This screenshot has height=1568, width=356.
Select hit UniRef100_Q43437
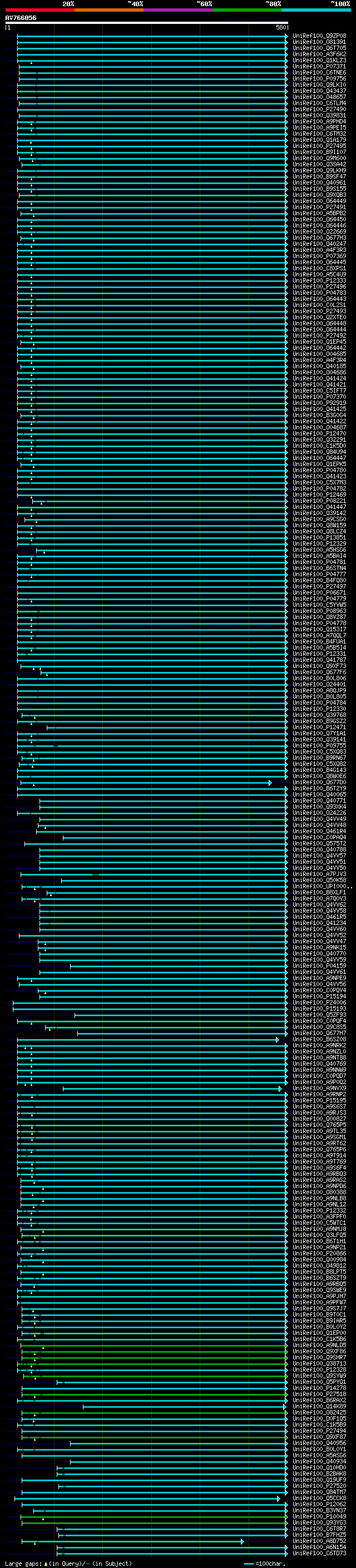coord(319,91)
